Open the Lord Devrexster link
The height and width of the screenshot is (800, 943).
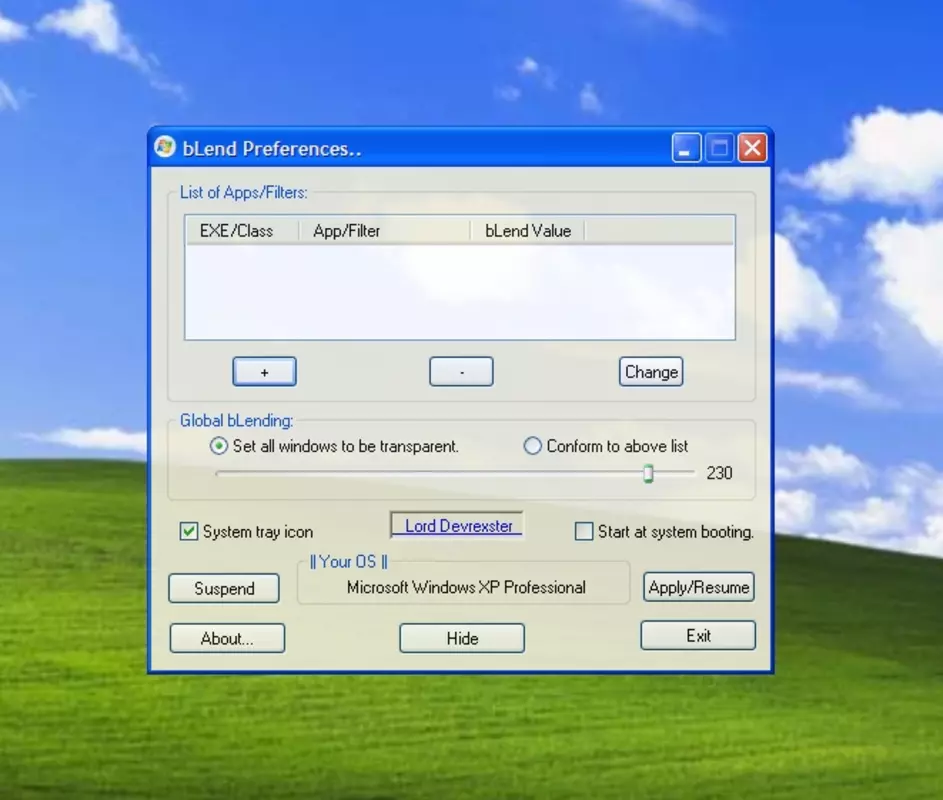click(458, 526)
